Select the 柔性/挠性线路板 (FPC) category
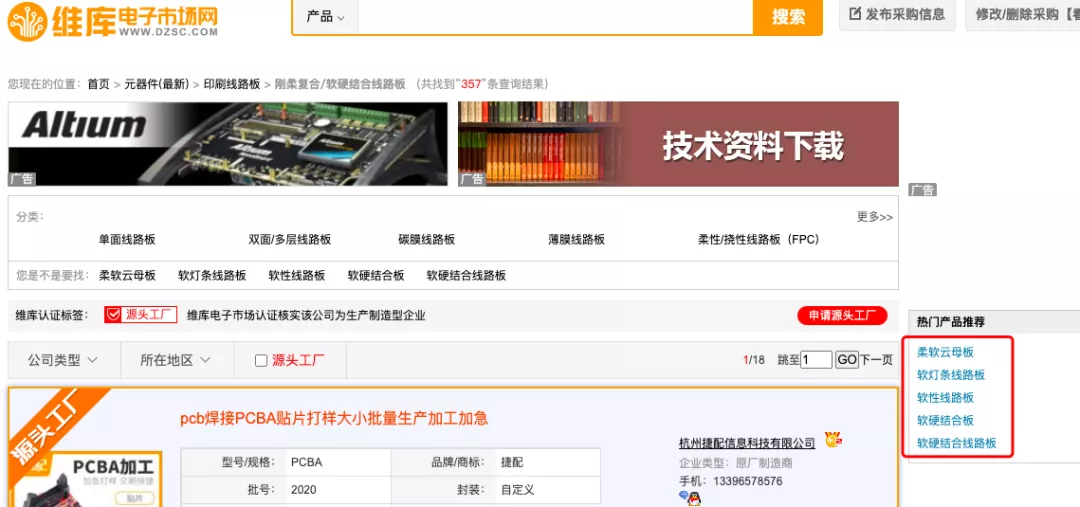1080x507 pixels. [758, 240]
